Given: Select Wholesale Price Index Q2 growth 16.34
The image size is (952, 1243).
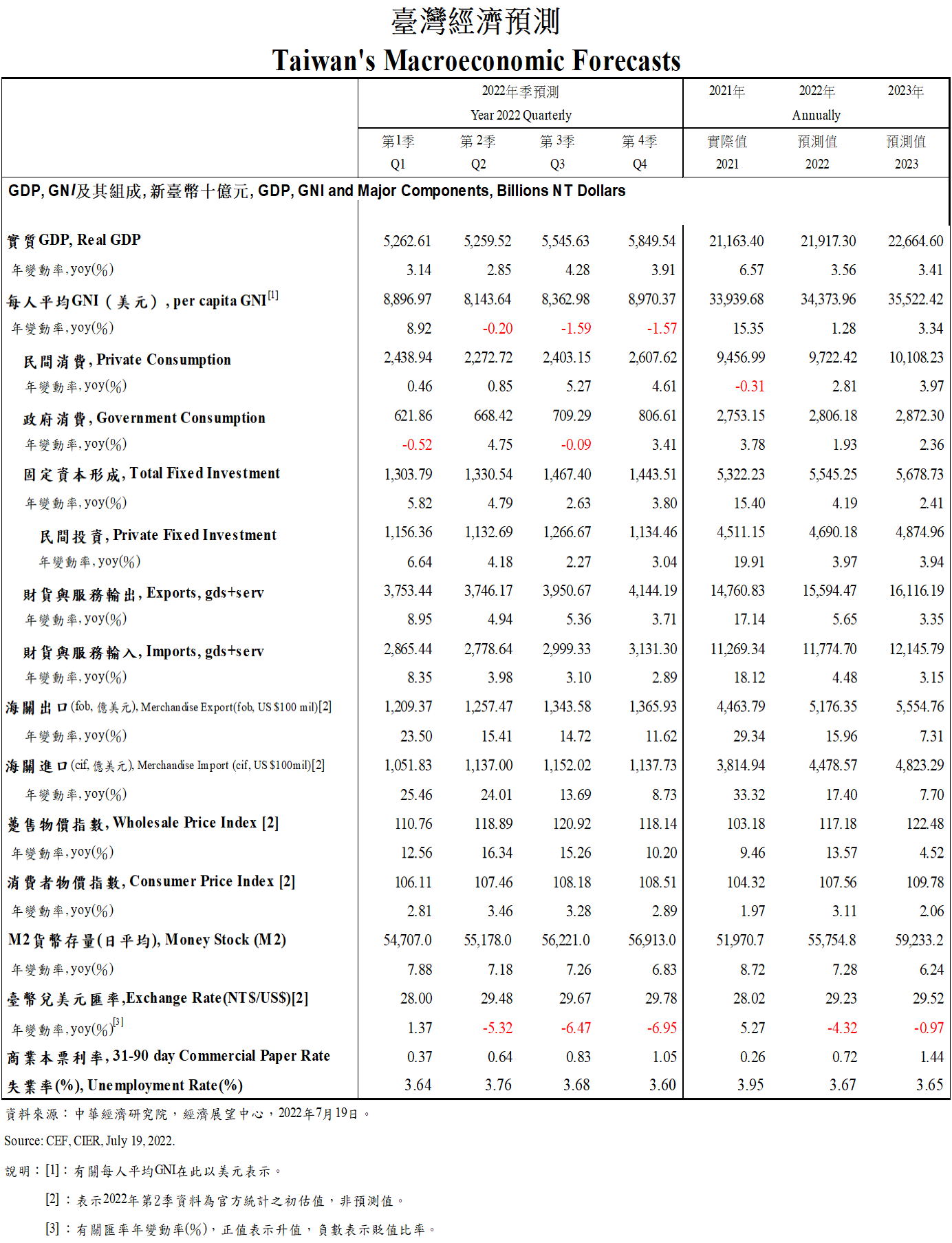Looking at the screenshot, I should pos(497,853).
